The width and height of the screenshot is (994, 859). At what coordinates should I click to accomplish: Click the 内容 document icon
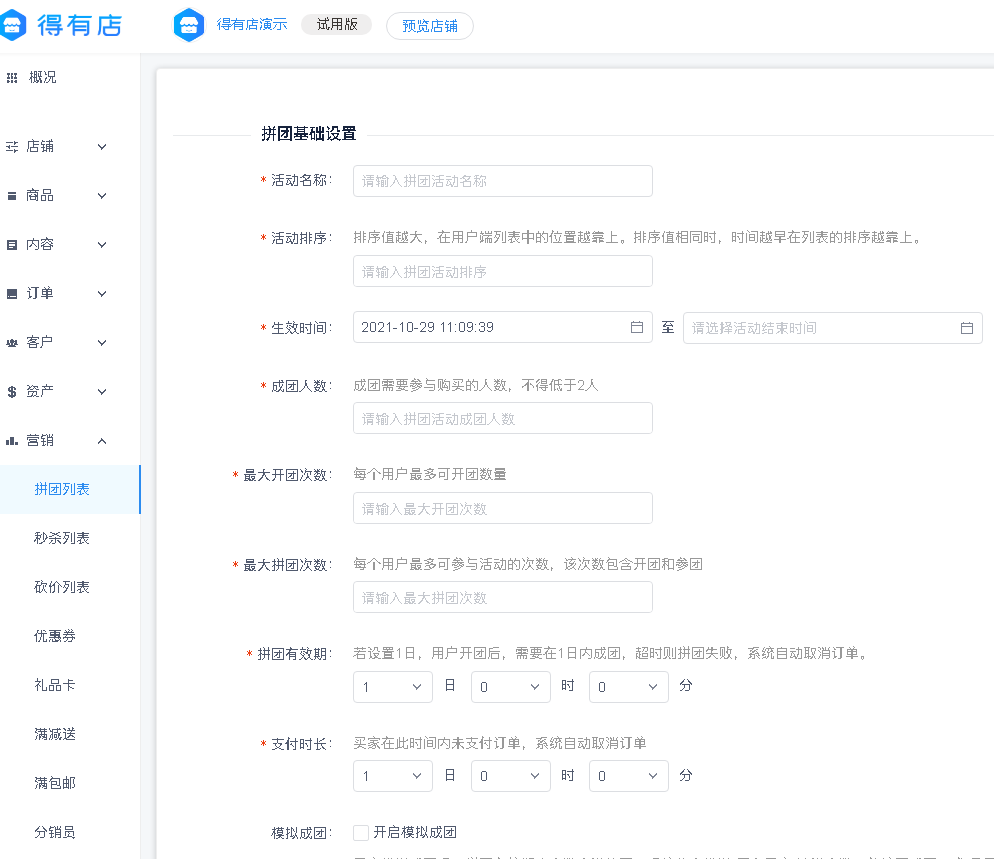(12, 245)
